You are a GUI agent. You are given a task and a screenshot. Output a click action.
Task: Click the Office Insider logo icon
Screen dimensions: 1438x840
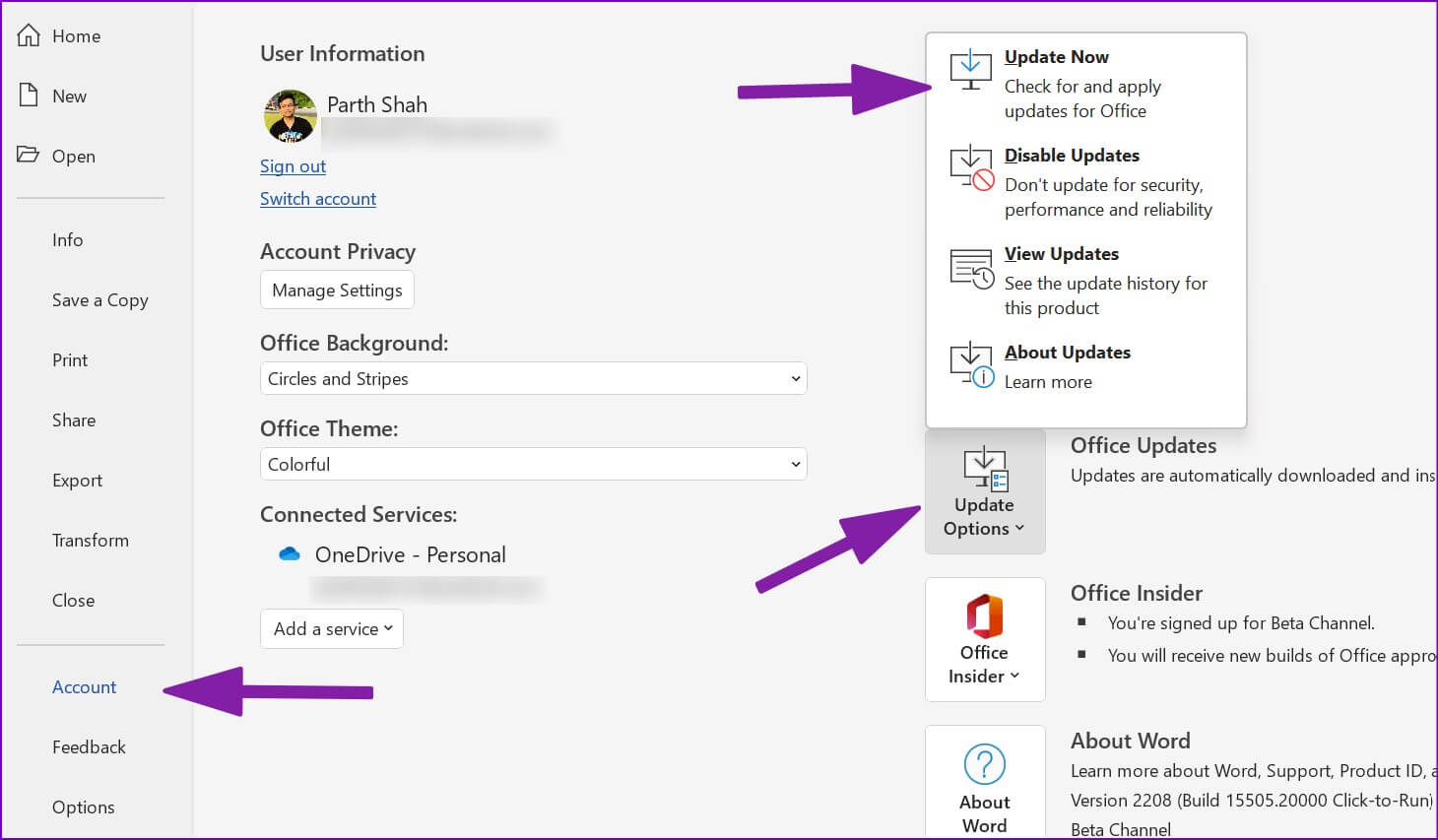coord(984,616)
